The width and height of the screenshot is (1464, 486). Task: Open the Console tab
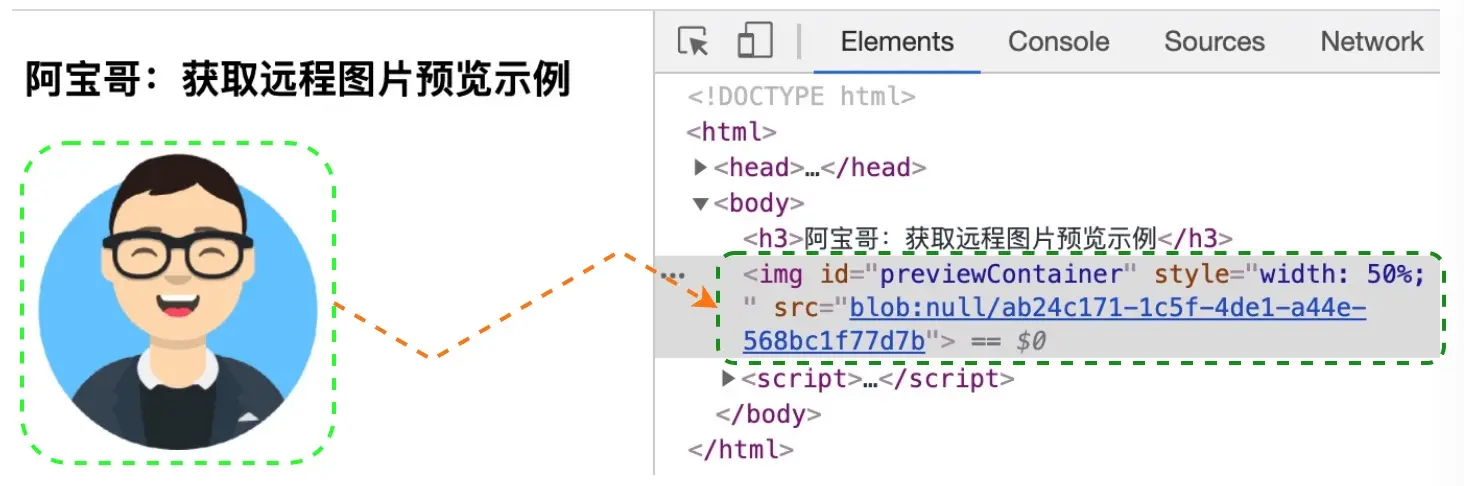click(x=1058, y=42)
